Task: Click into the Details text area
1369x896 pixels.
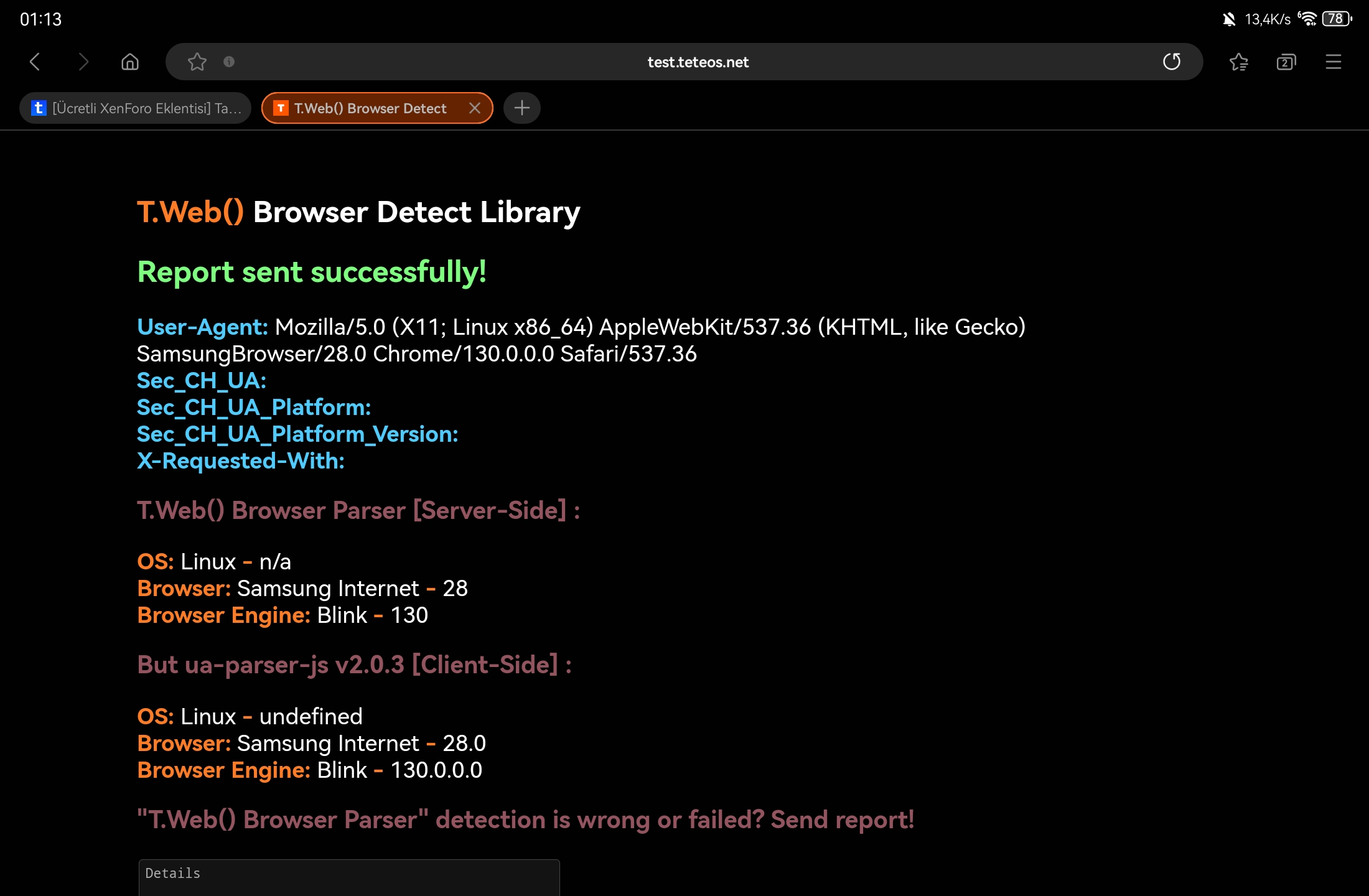Action: point(349,877)
